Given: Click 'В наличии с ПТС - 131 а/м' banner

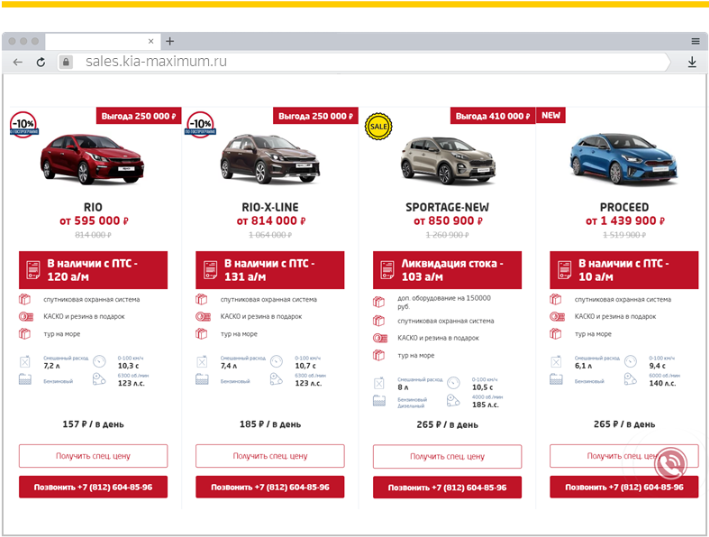Looking at the screenshot, I should [x=270, y=270].
